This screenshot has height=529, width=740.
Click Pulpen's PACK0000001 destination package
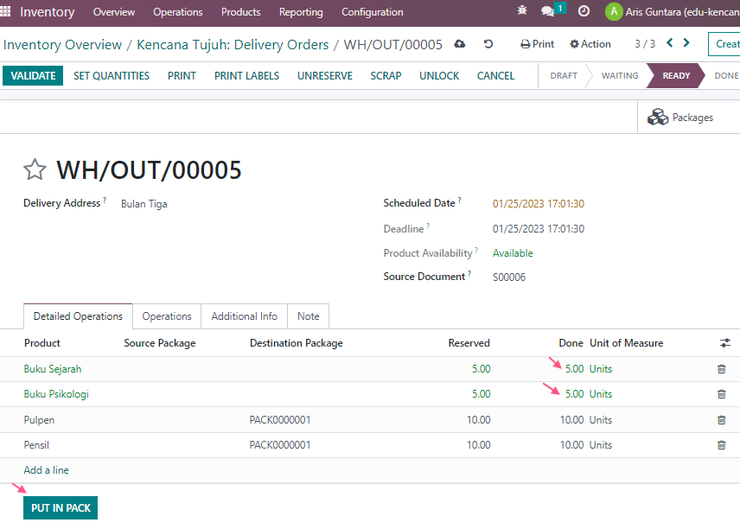pos(280,420)
